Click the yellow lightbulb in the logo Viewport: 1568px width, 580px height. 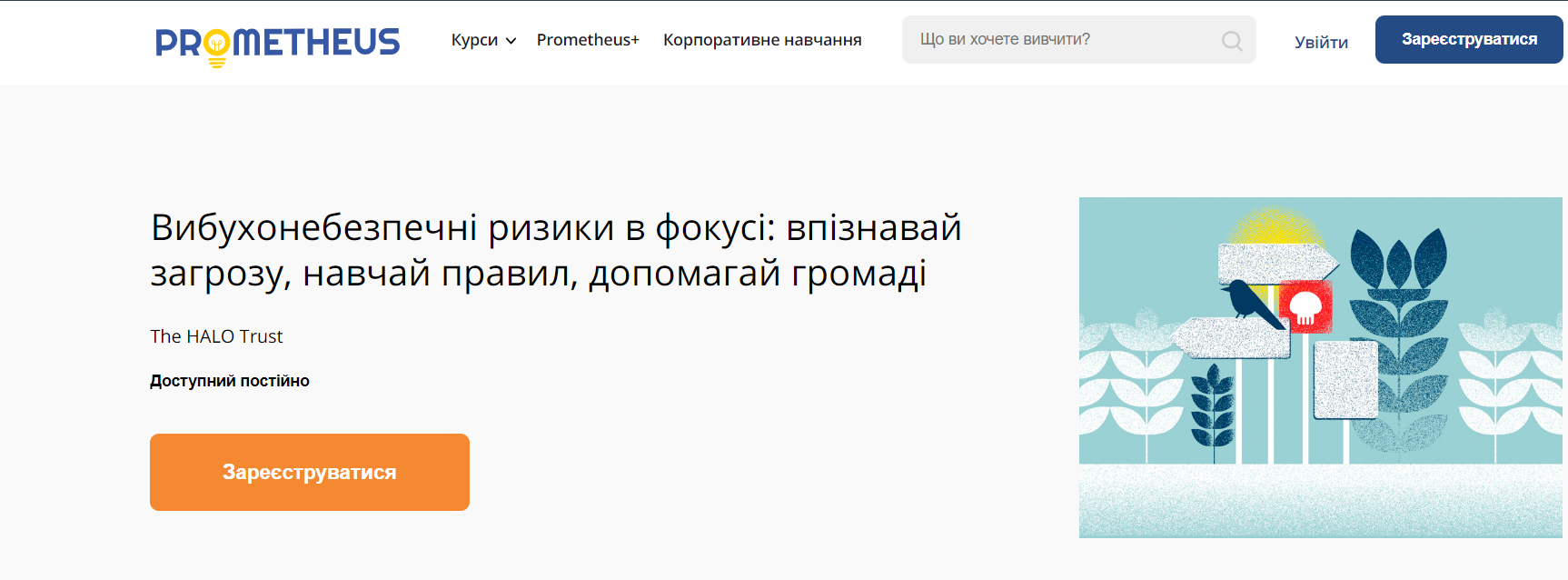(216, 47)
